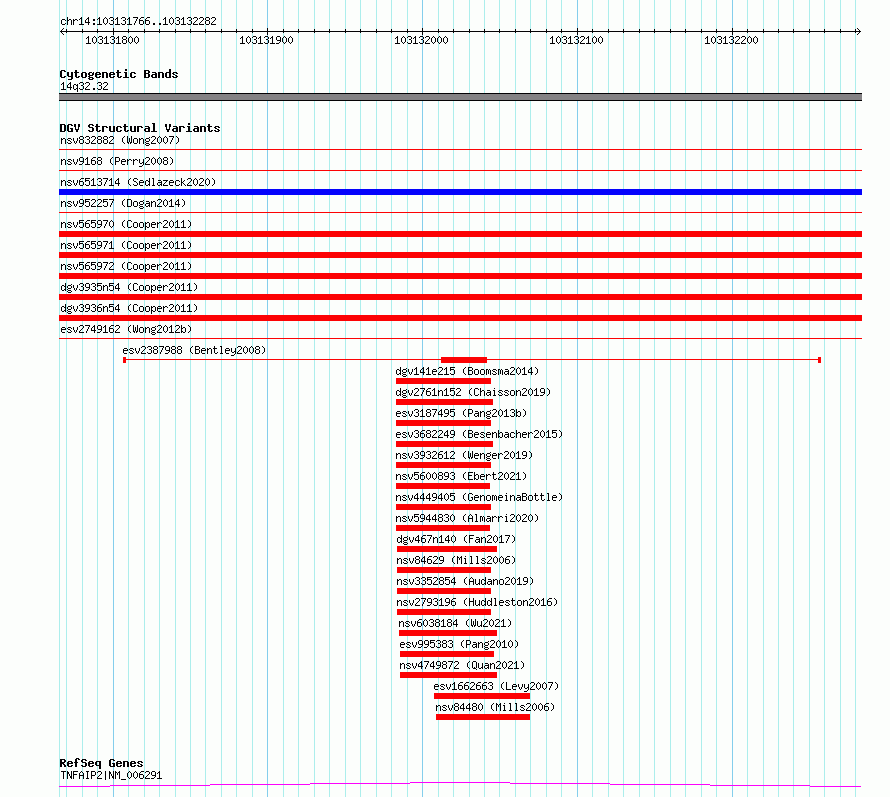Click the thick segment of esv2387988 bar
890x797 pixels.
464,360
